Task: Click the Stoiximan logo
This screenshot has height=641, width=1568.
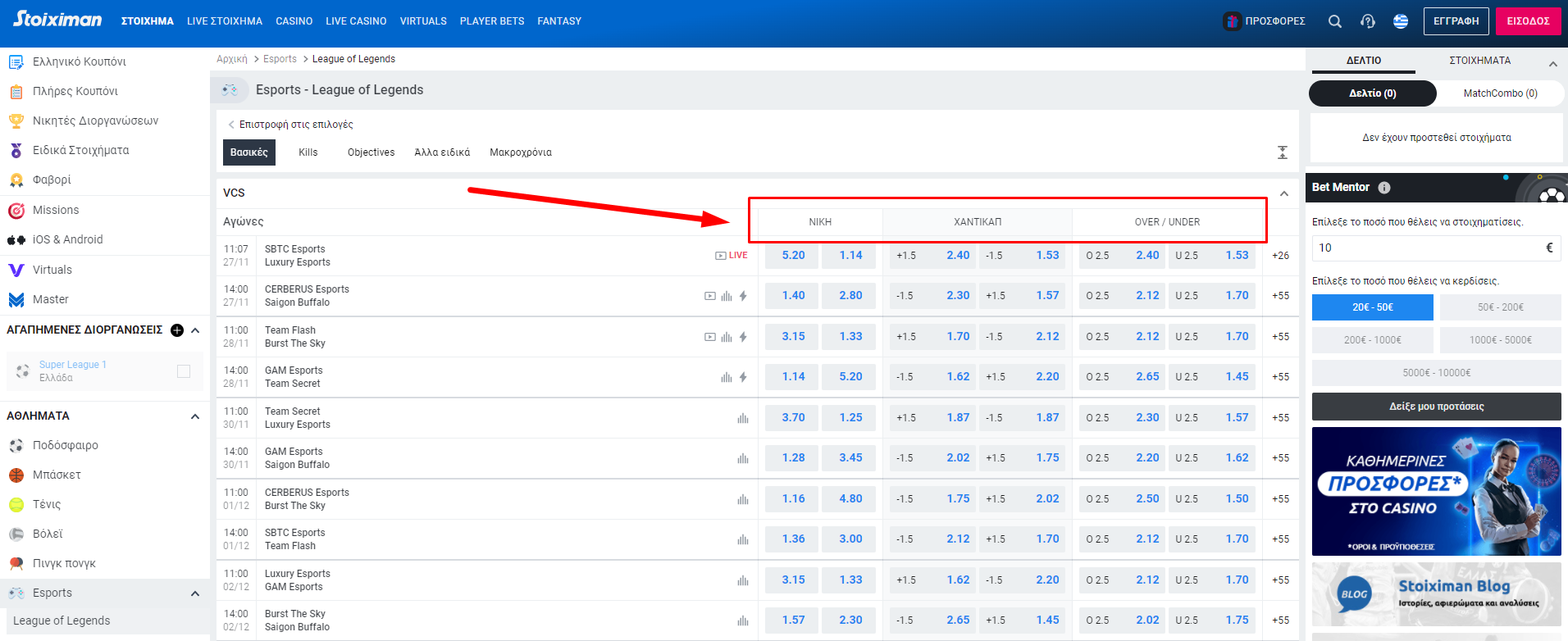Action: coord(57,20)
